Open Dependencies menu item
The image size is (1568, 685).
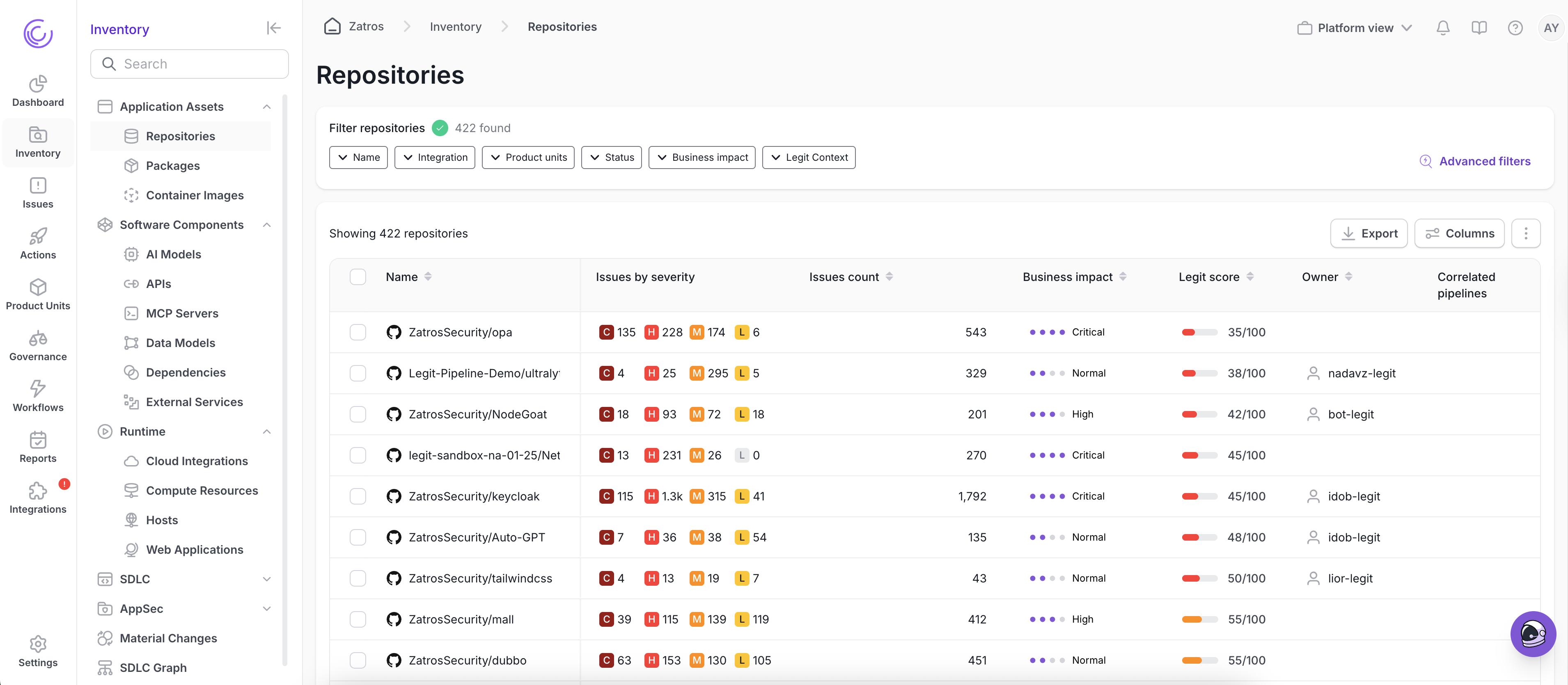(186, 372)
